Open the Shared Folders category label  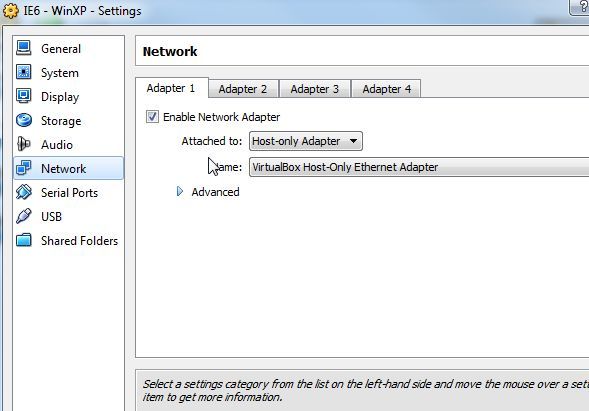click(79, 241)
